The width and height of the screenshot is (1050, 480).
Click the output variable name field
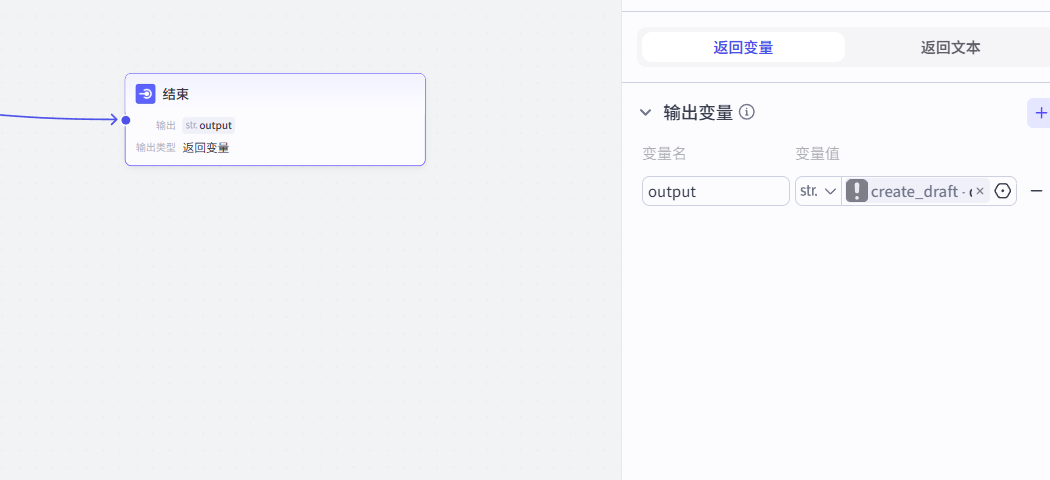tap(715, 191)
